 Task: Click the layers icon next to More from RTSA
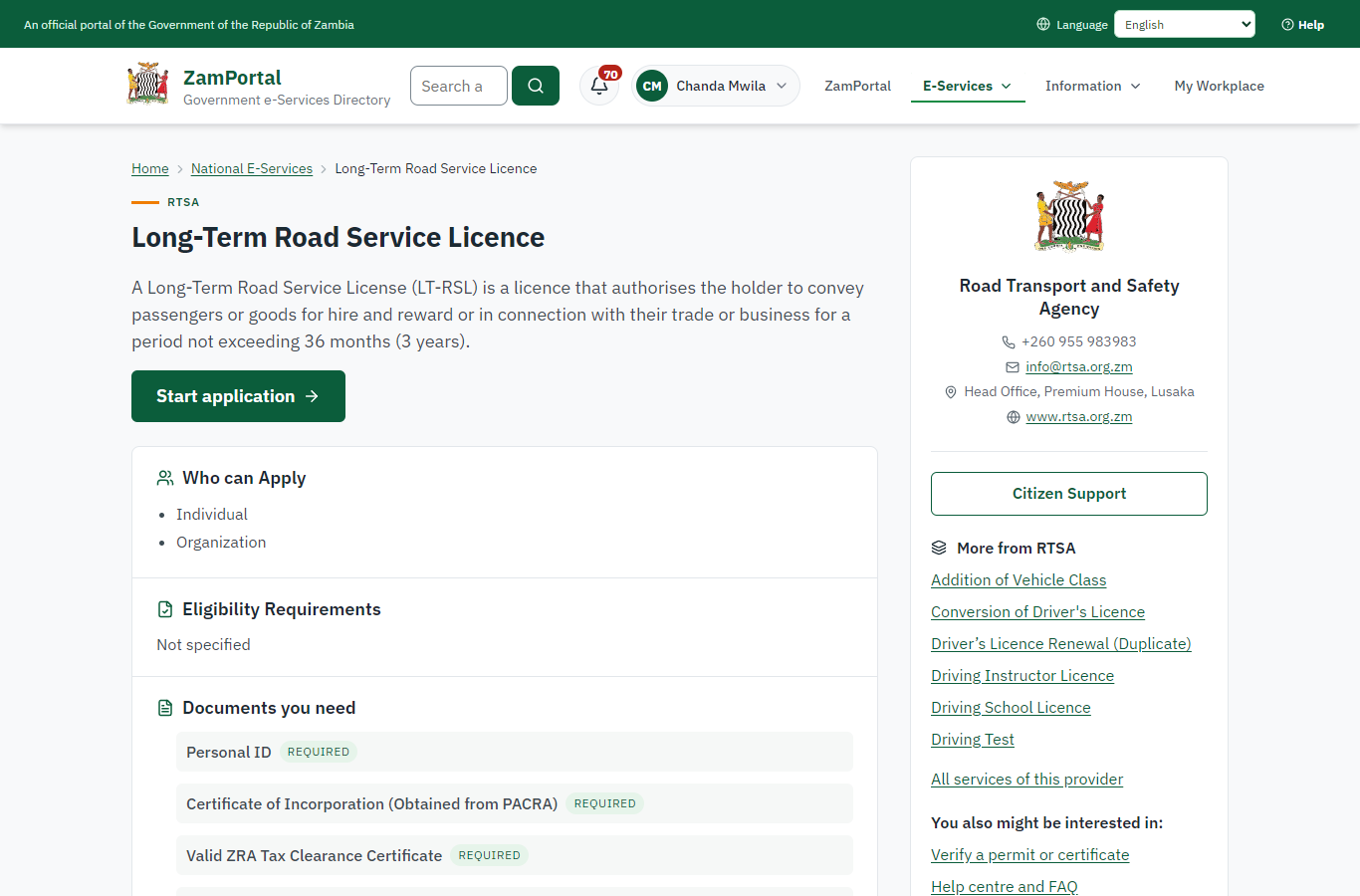(x=939, y=548)
